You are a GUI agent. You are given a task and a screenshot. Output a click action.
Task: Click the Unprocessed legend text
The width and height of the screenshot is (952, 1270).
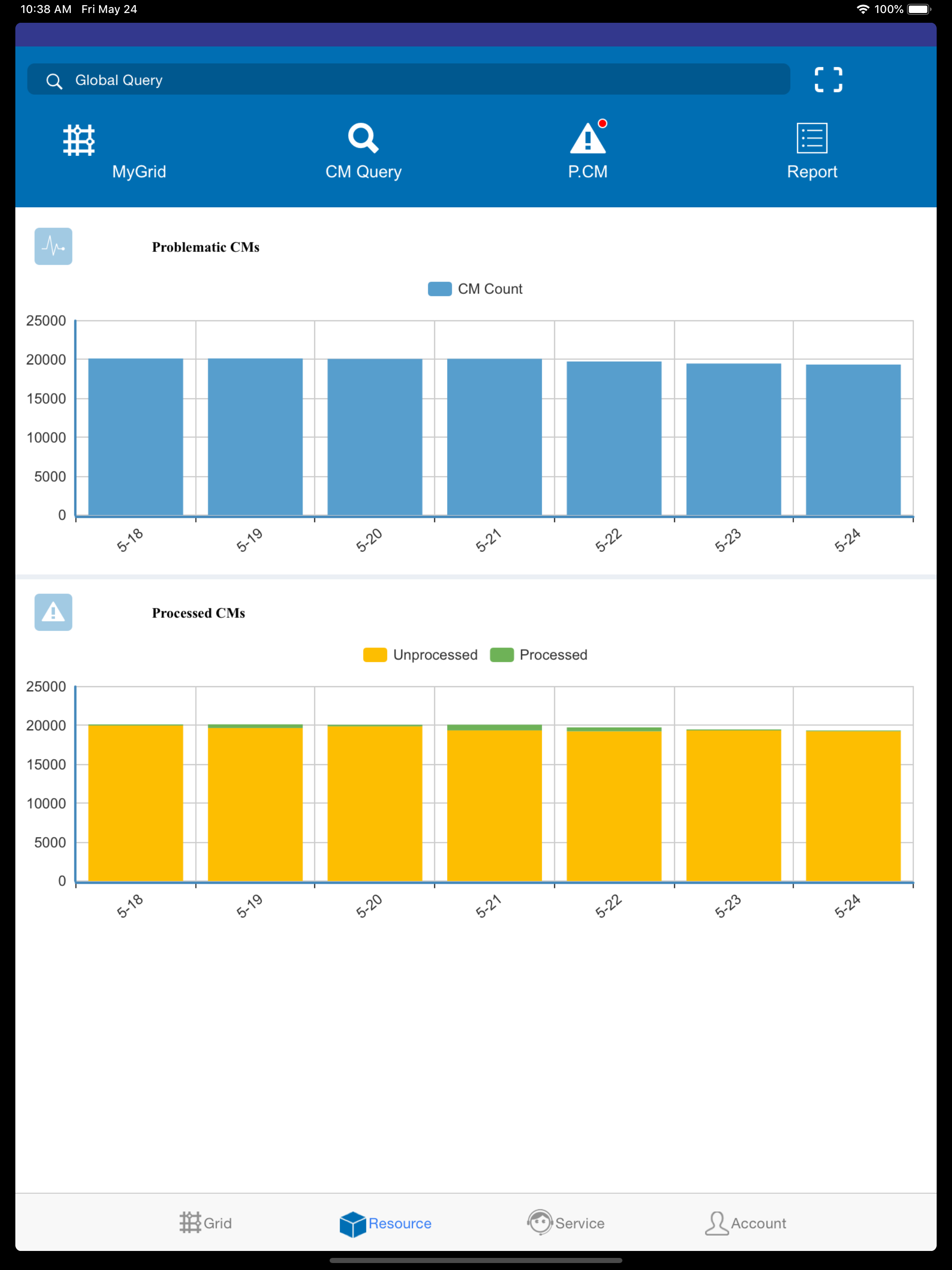click(x=435, y=655)
